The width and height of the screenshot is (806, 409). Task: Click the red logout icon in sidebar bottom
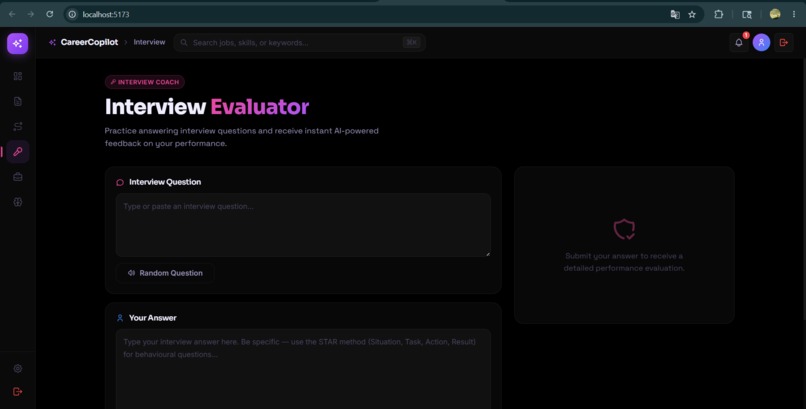pyautogui.click(x=18, y=392)
